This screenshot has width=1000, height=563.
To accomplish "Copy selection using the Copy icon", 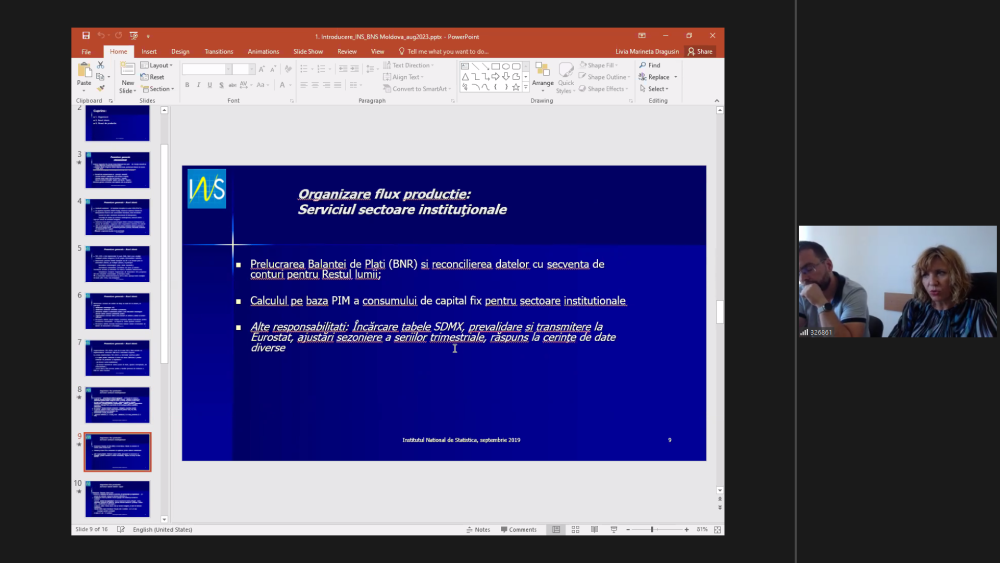I will coord(100,77).
